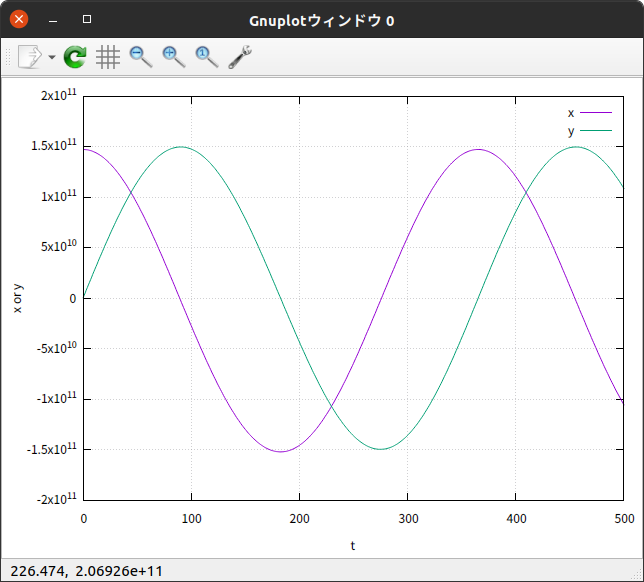Toggle the grid display icon

pos(108,57)
